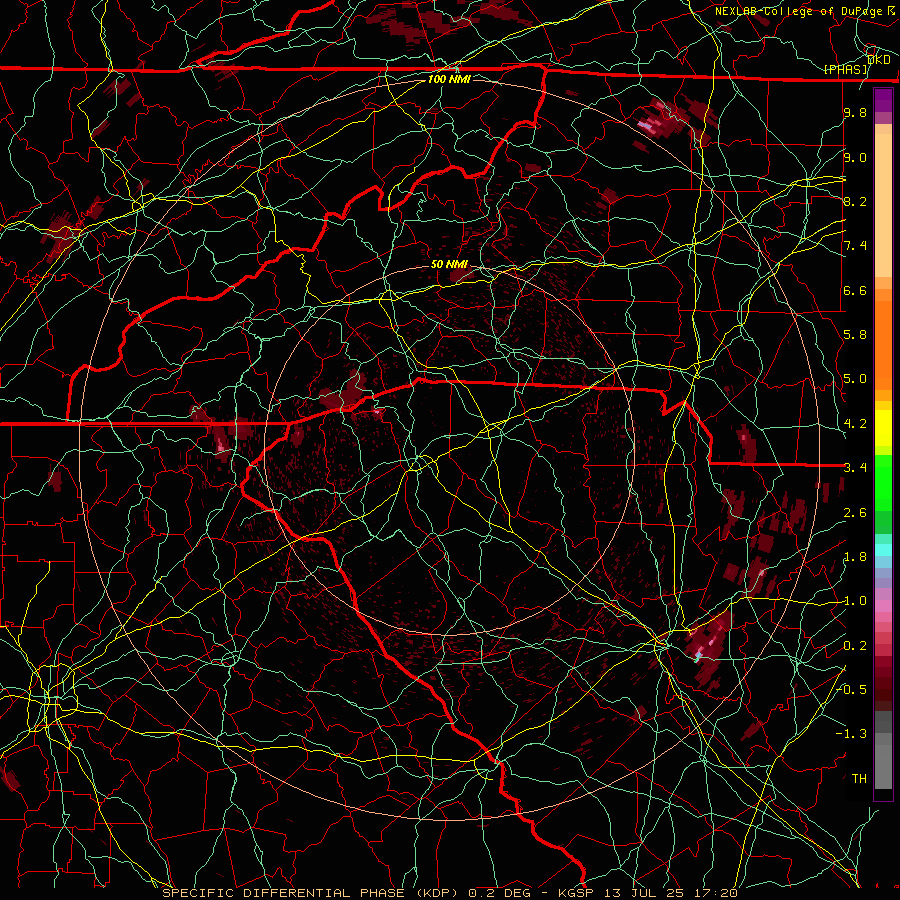
Task: Click the 7.4 value on the color scale
Action: [855, 246]
